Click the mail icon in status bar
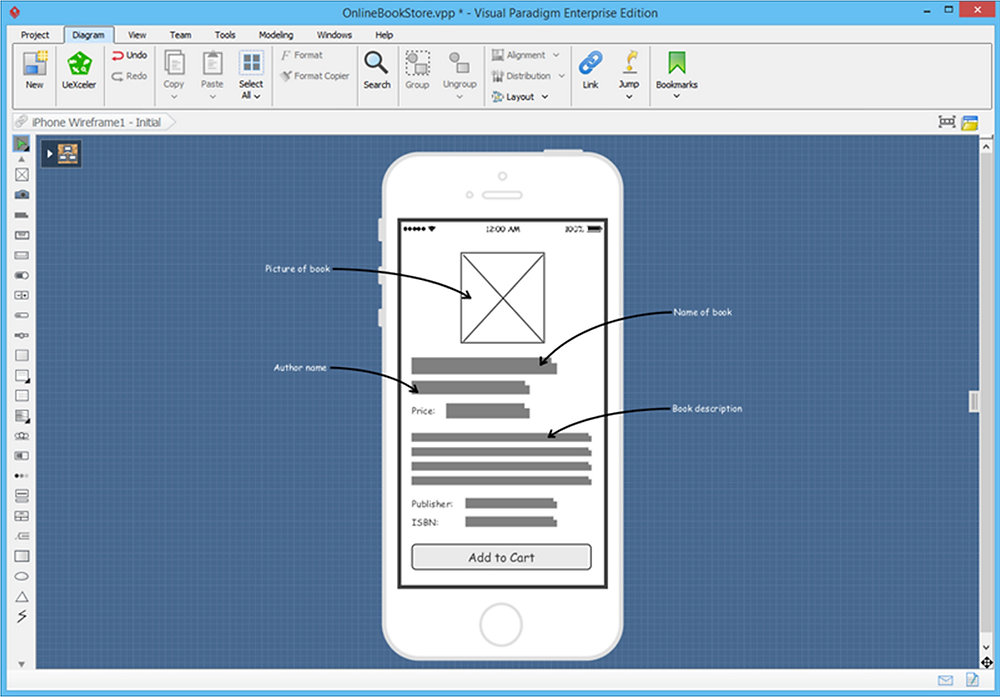The image size is (1000, 697). pos(946,680)
